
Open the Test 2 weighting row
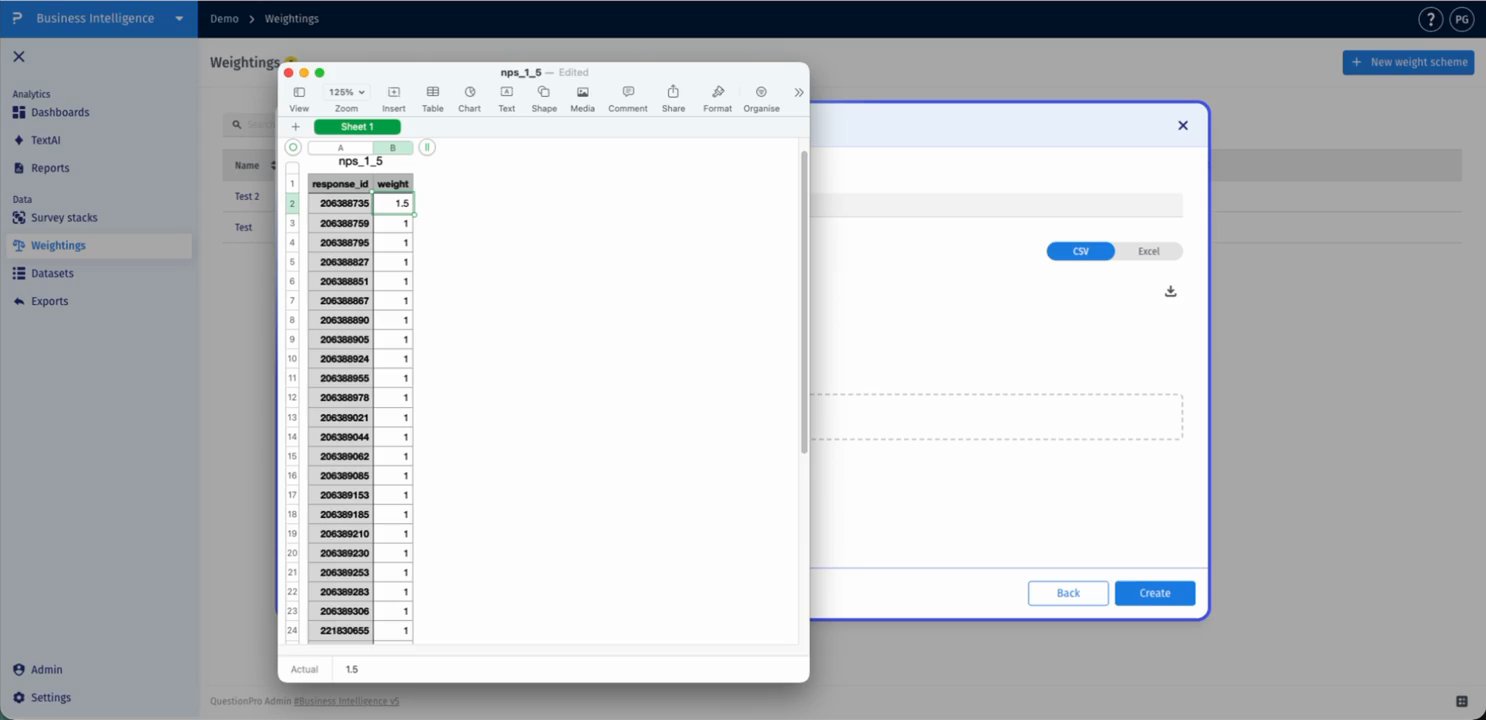[x=247, y=196]
